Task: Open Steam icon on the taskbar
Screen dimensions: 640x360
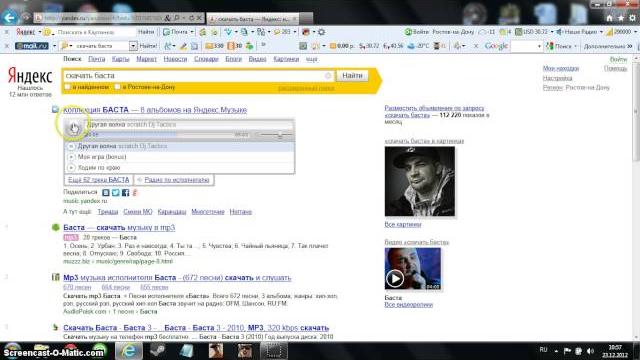Action: [157, 351]
